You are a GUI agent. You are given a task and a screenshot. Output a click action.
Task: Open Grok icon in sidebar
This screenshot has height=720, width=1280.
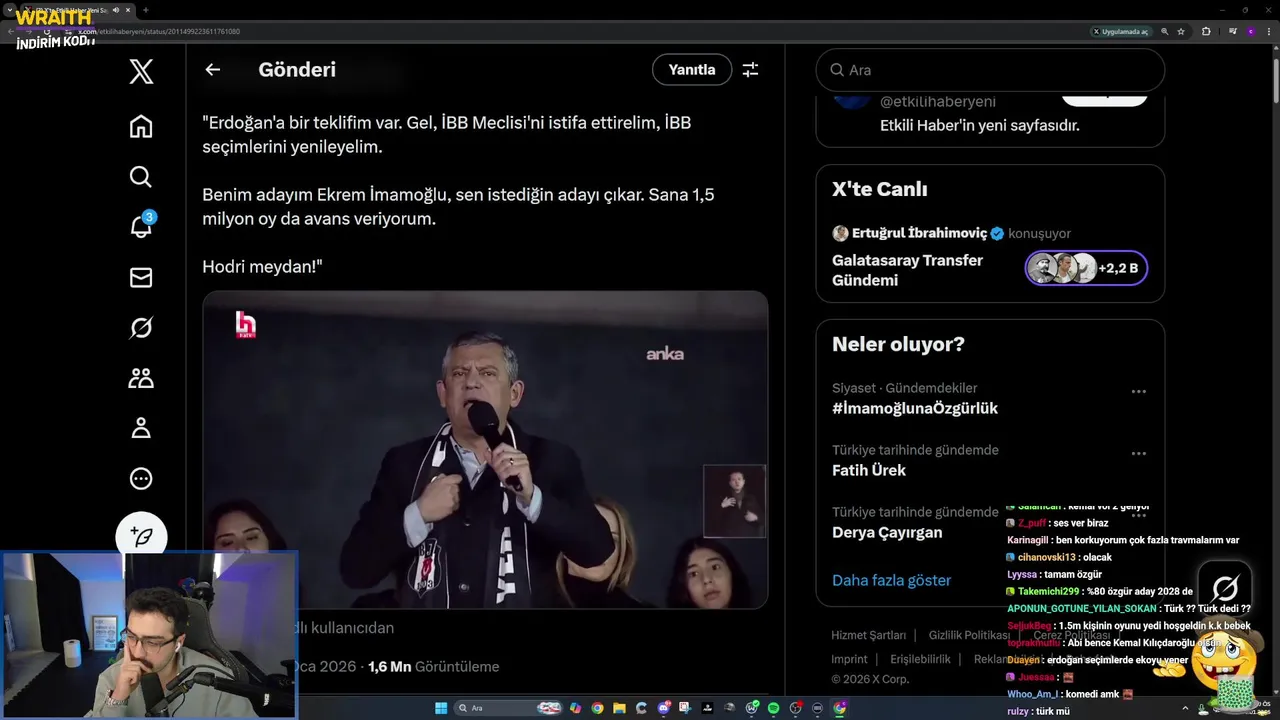(141, 328)
